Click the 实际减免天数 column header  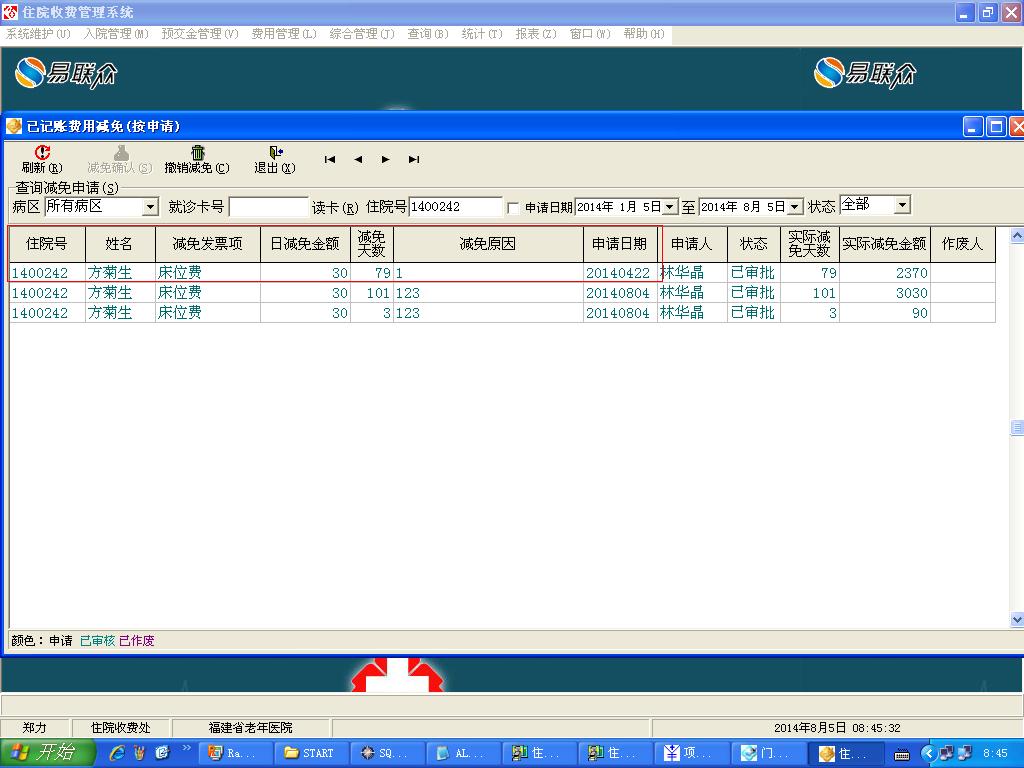pos(810,244)
